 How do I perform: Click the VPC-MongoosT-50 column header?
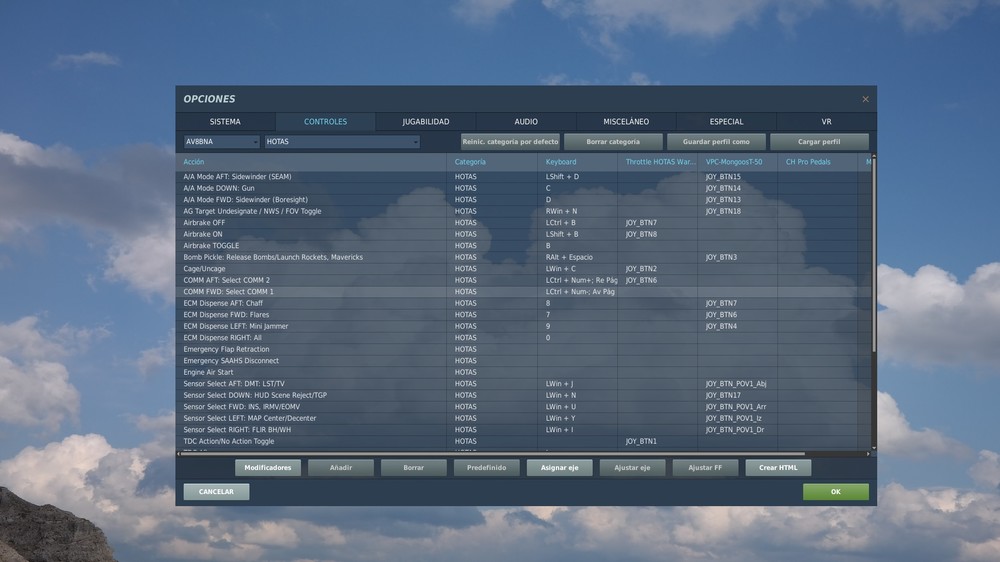click(x=738, y=162)
